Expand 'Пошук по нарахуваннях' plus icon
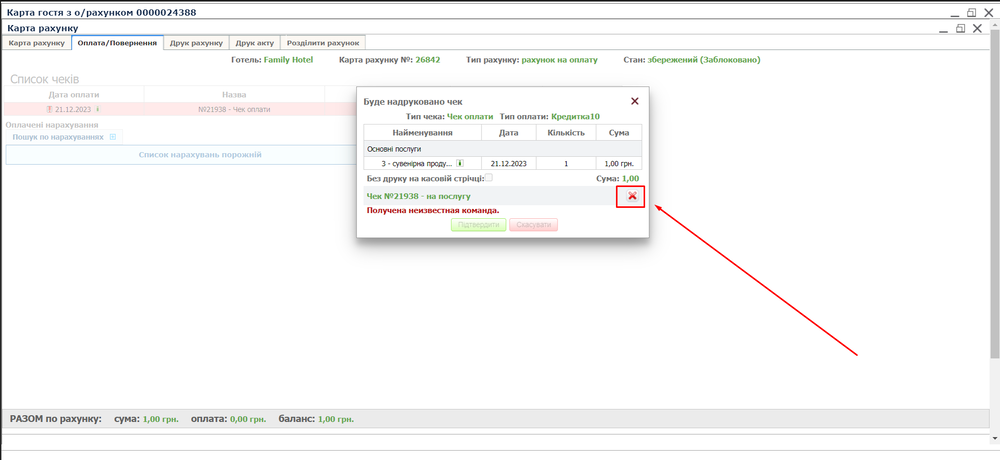This screenshot has height=460, width=1000. click(113, 137)
